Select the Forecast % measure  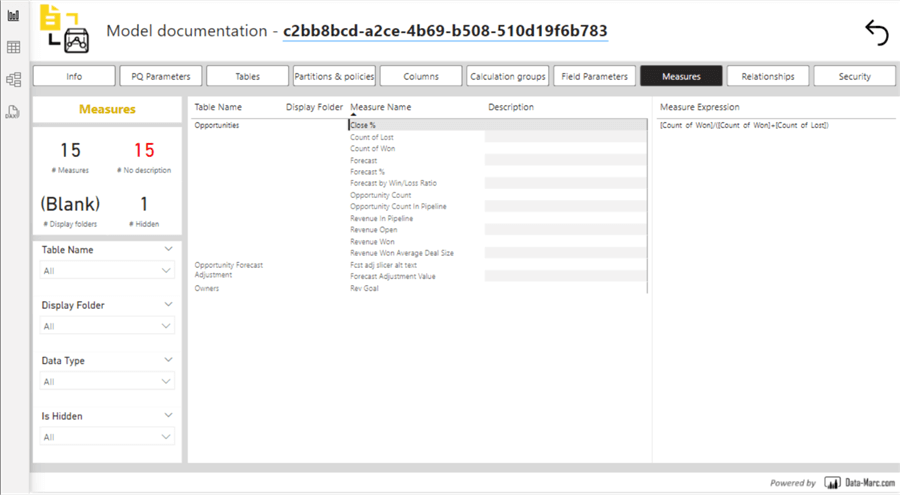pos(367,172)
